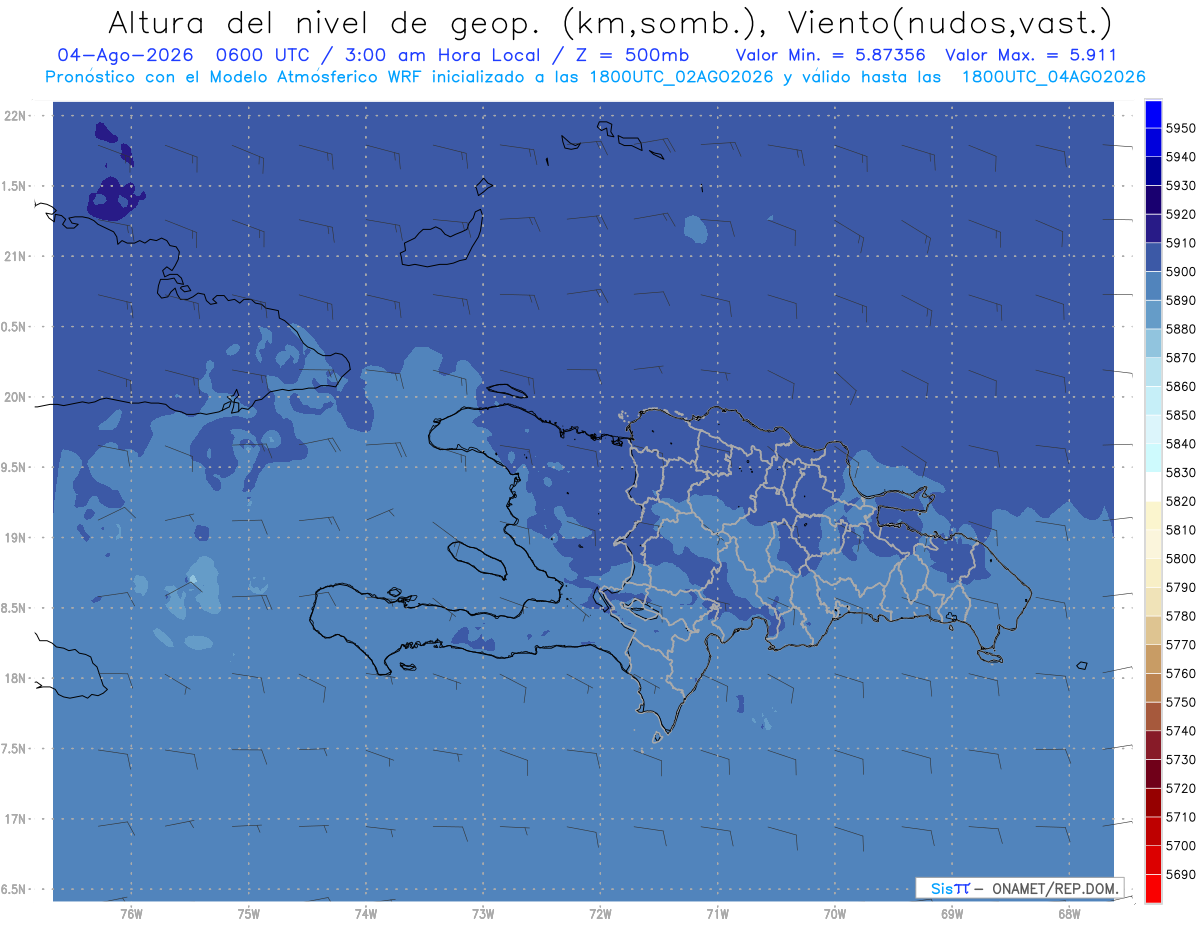Click the legend band between 5890 and 5900

click(1153, 286)
